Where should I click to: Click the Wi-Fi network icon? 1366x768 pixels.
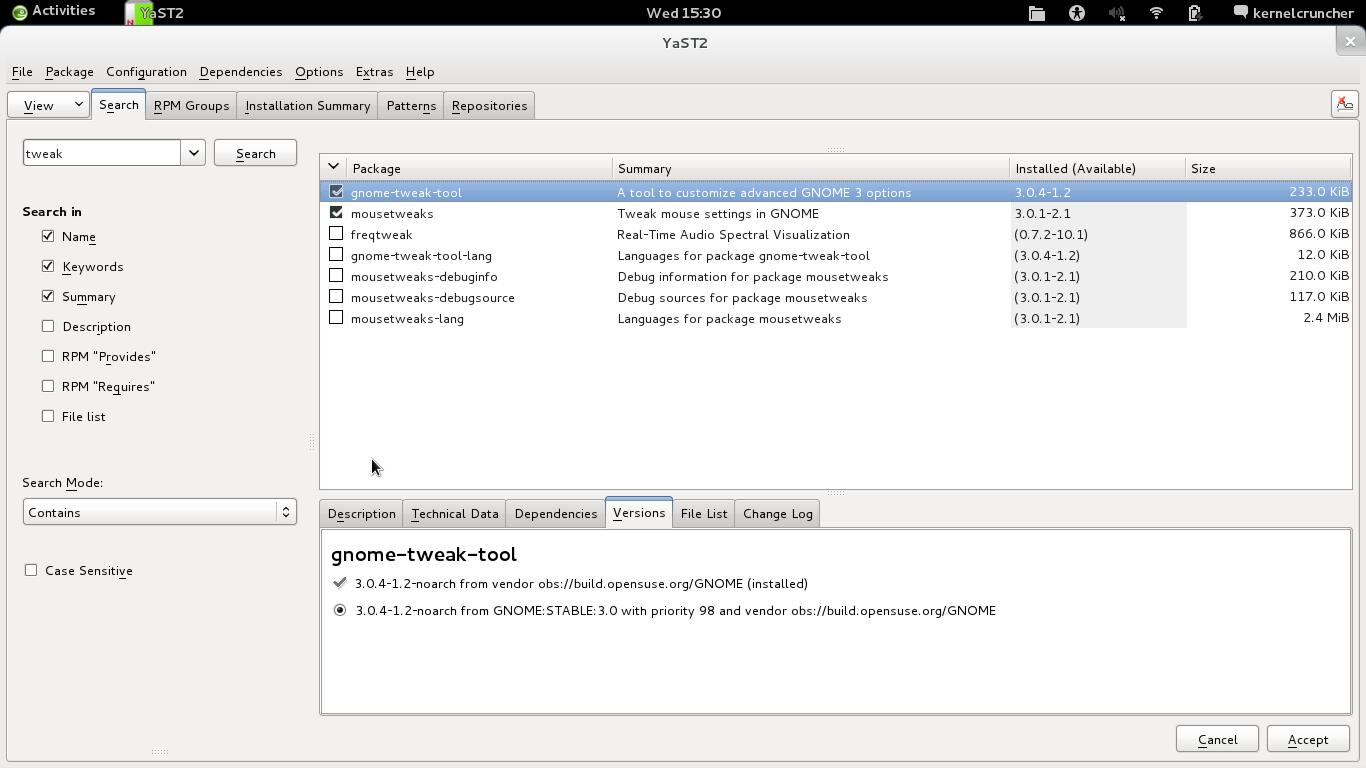1156,13
